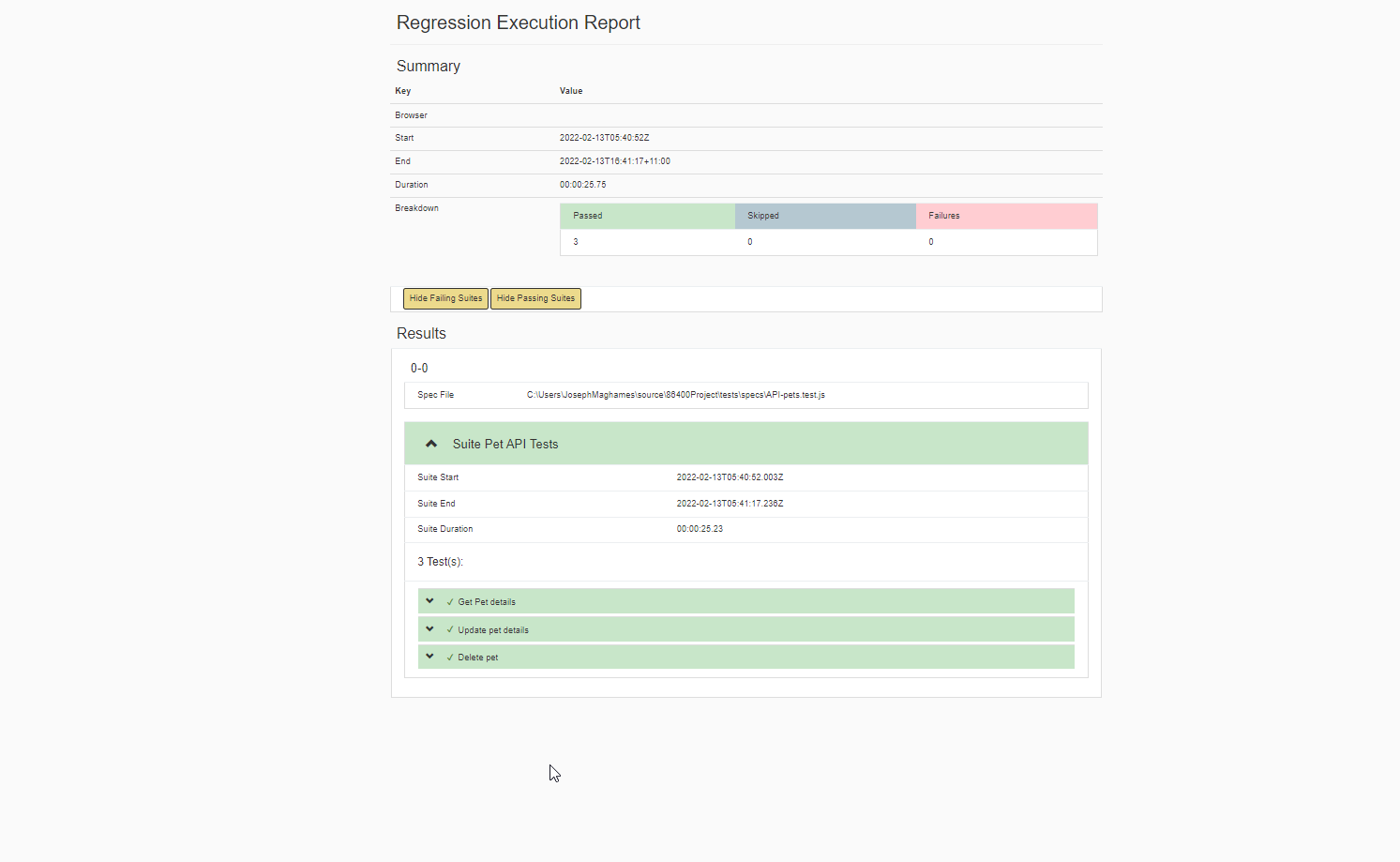Click the Suite Start value 05:40:52.003Z
This screenshot has height=862, width=1400.
(x=730, y=477)
